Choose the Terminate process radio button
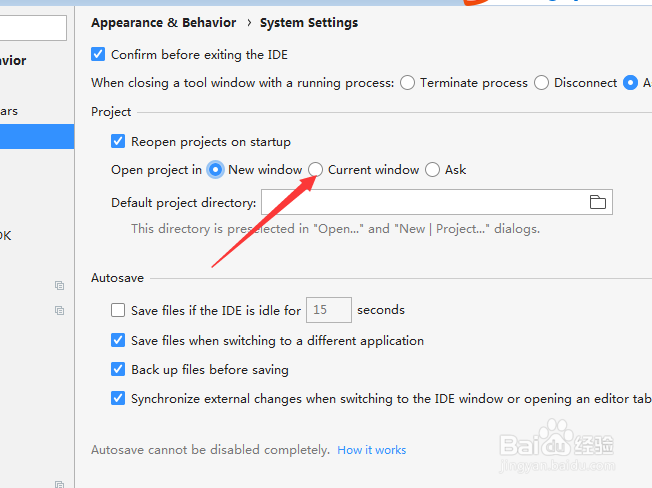Screen dimensions: 652x488 click(x=408, y=83)
